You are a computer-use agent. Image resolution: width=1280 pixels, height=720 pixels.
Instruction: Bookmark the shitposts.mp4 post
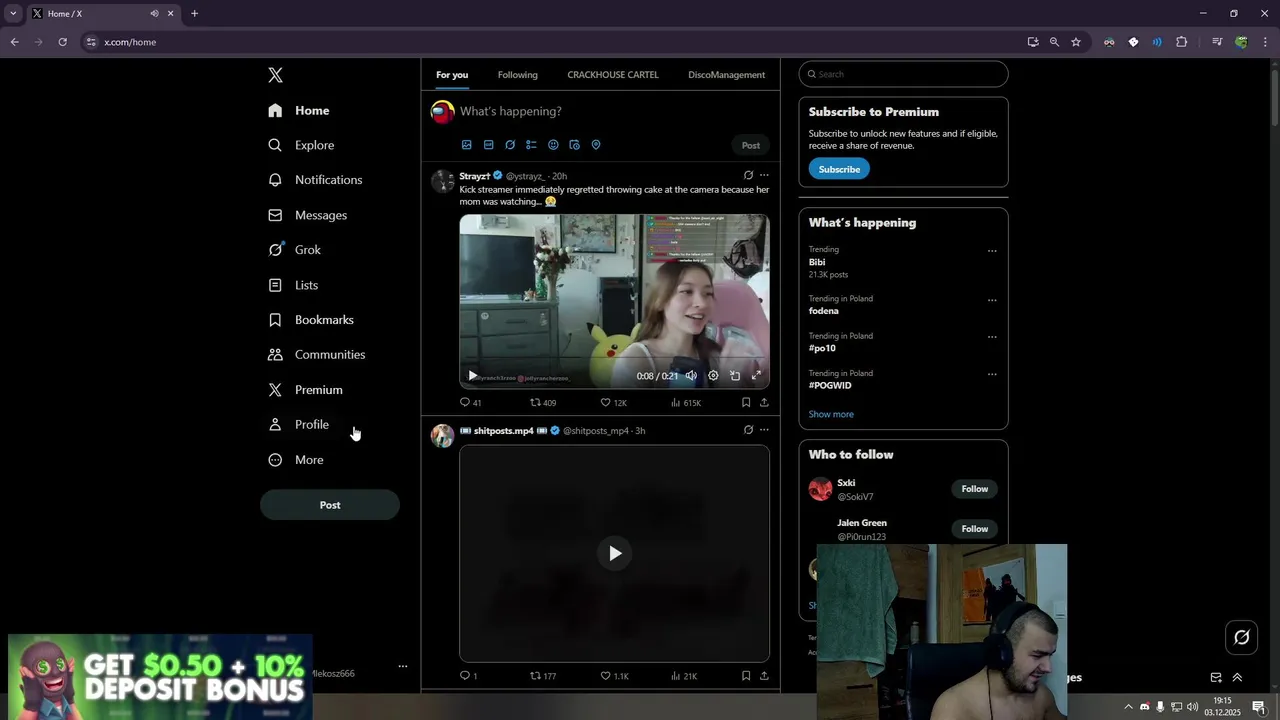pyautogui.click(x=746, y=676)
